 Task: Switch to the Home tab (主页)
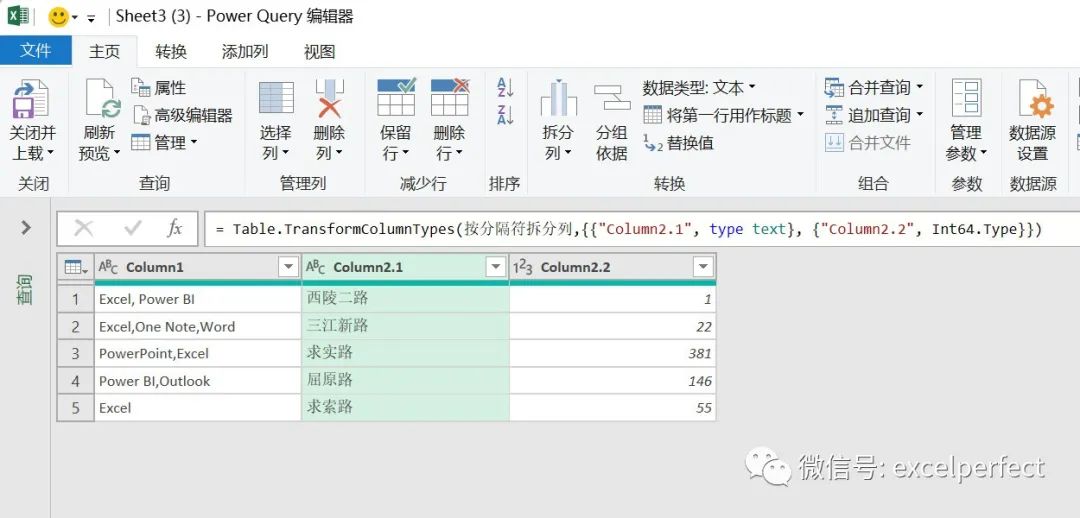tap(105, 51)
